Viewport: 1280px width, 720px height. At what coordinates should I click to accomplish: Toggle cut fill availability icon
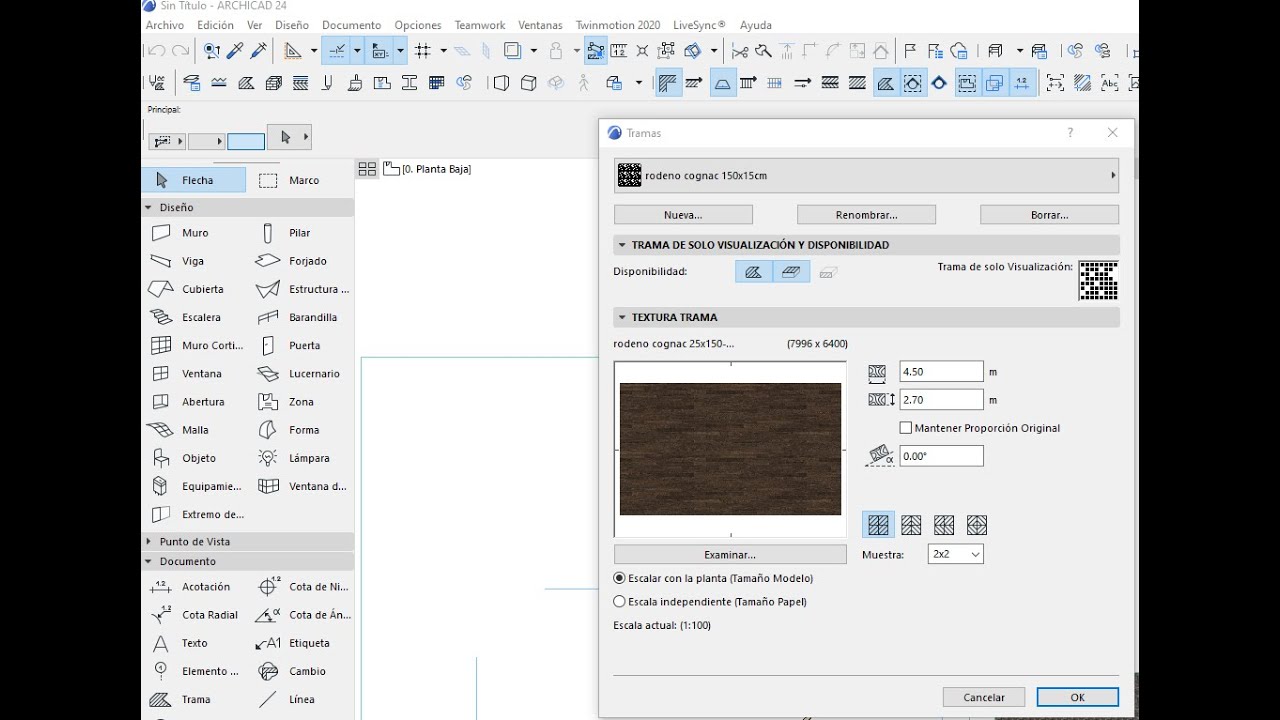point(828,271)
